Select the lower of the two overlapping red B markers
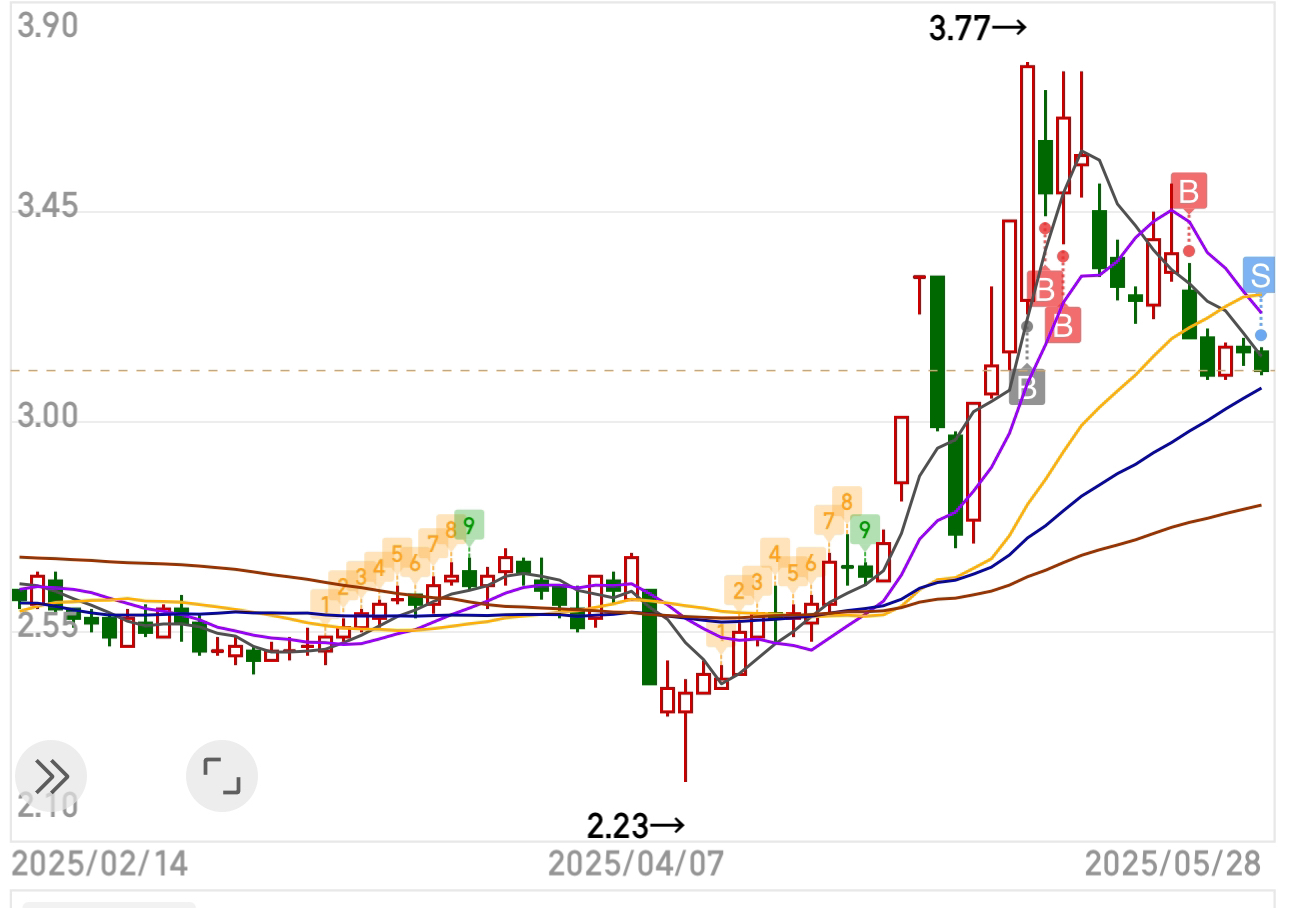Image resolution: width=1290 pixels, height=908 pixels. click(x=1064, y=325)
